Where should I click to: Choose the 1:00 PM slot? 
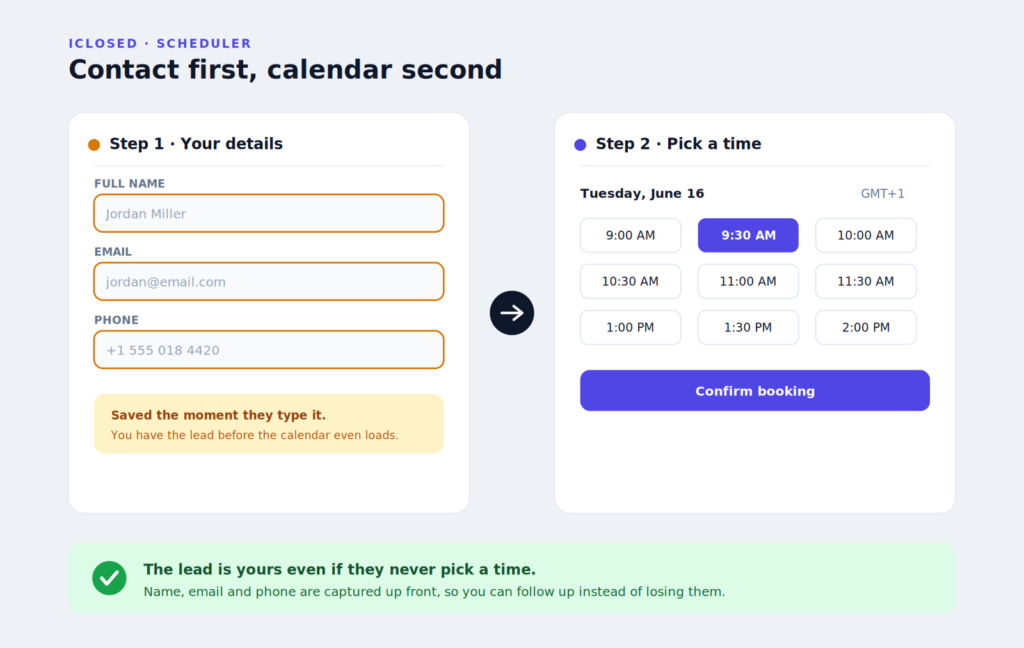click(630, 327)
